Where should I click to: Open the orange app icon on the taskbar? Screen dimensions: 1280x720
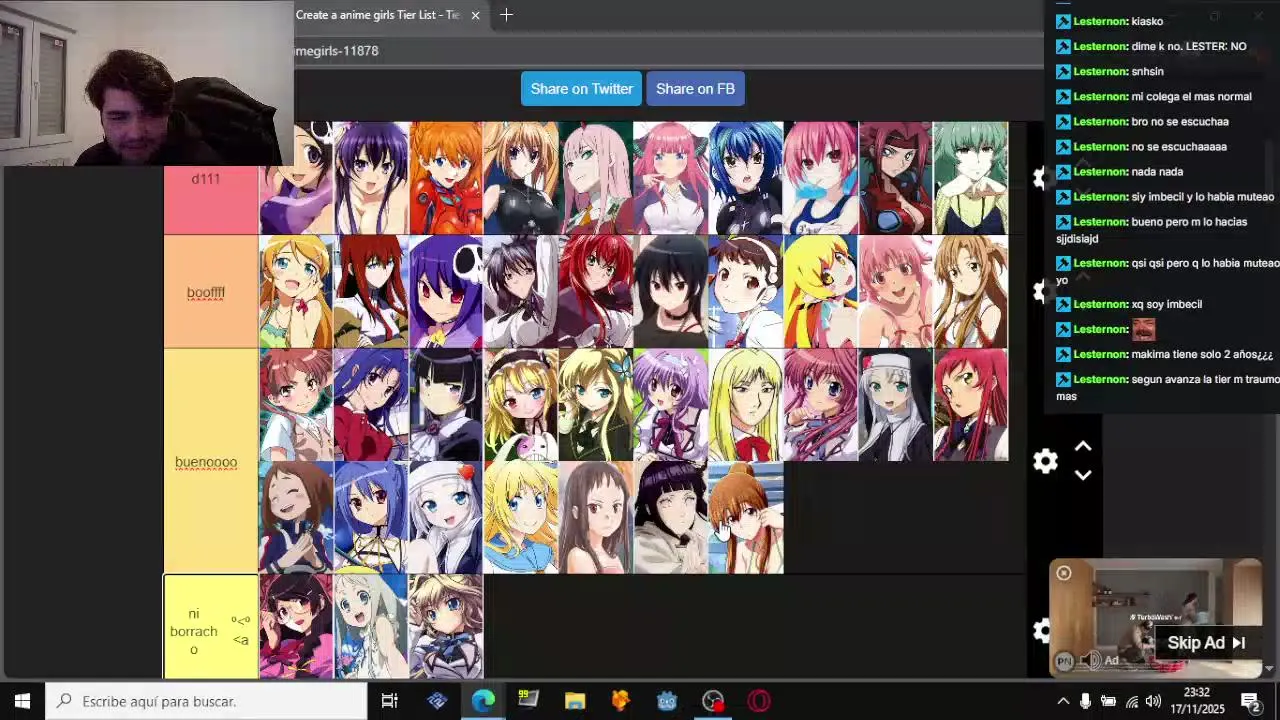click(621, 701)
